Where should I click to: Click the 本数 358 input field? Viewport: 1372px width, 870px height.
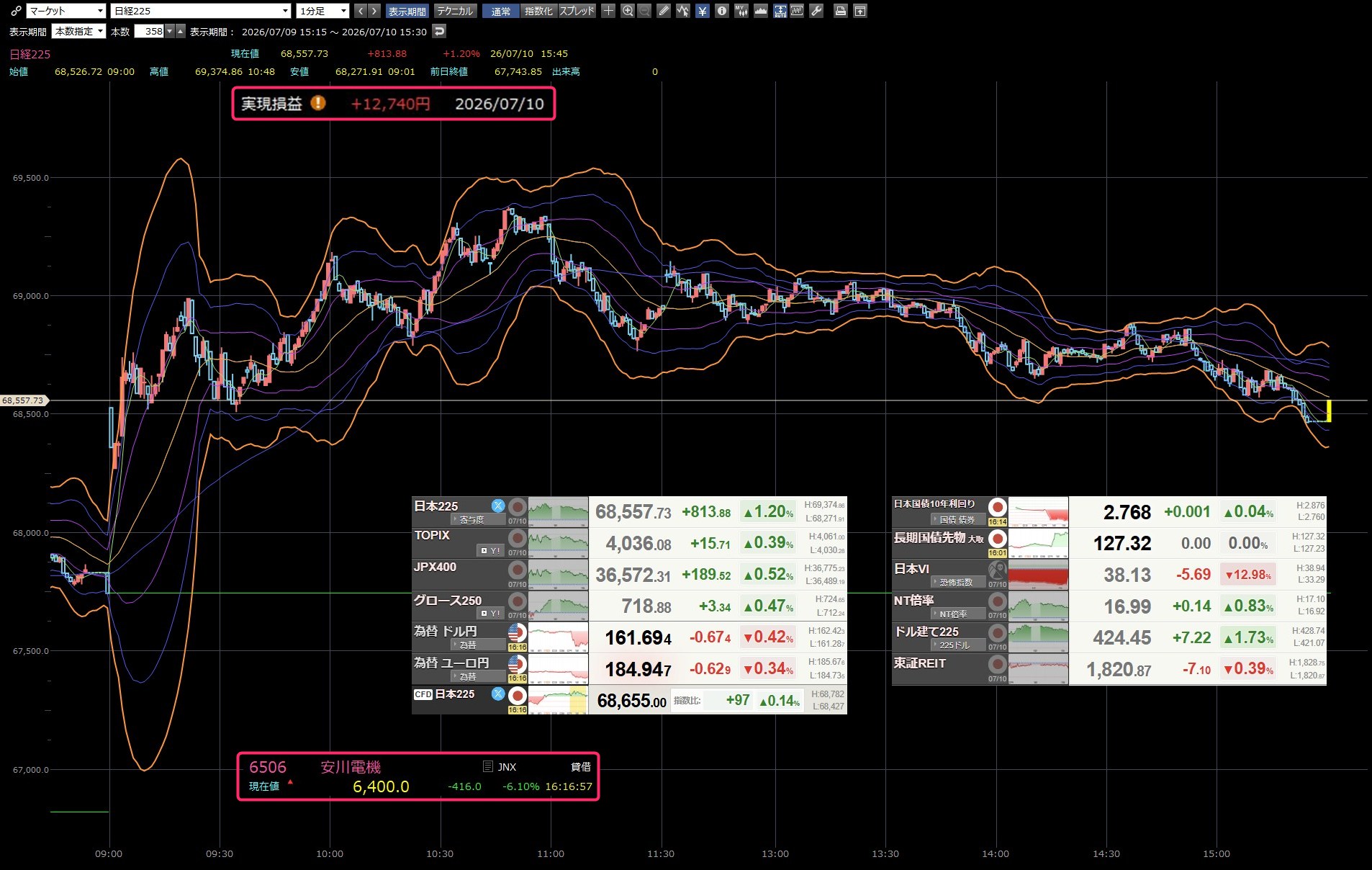[x=149, y=31]
